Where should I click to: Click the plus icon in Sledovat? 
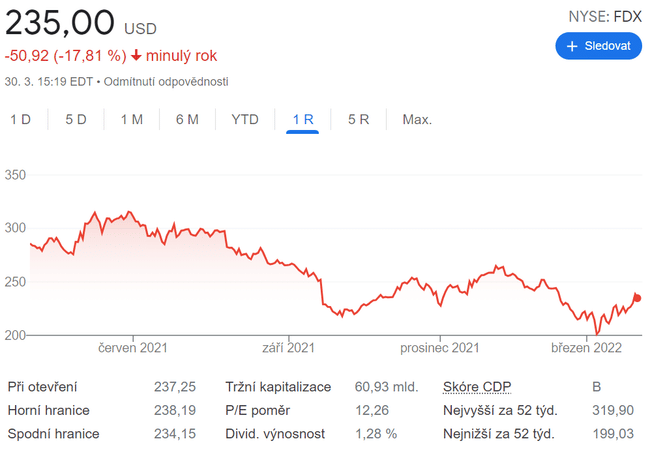point(572,46)
